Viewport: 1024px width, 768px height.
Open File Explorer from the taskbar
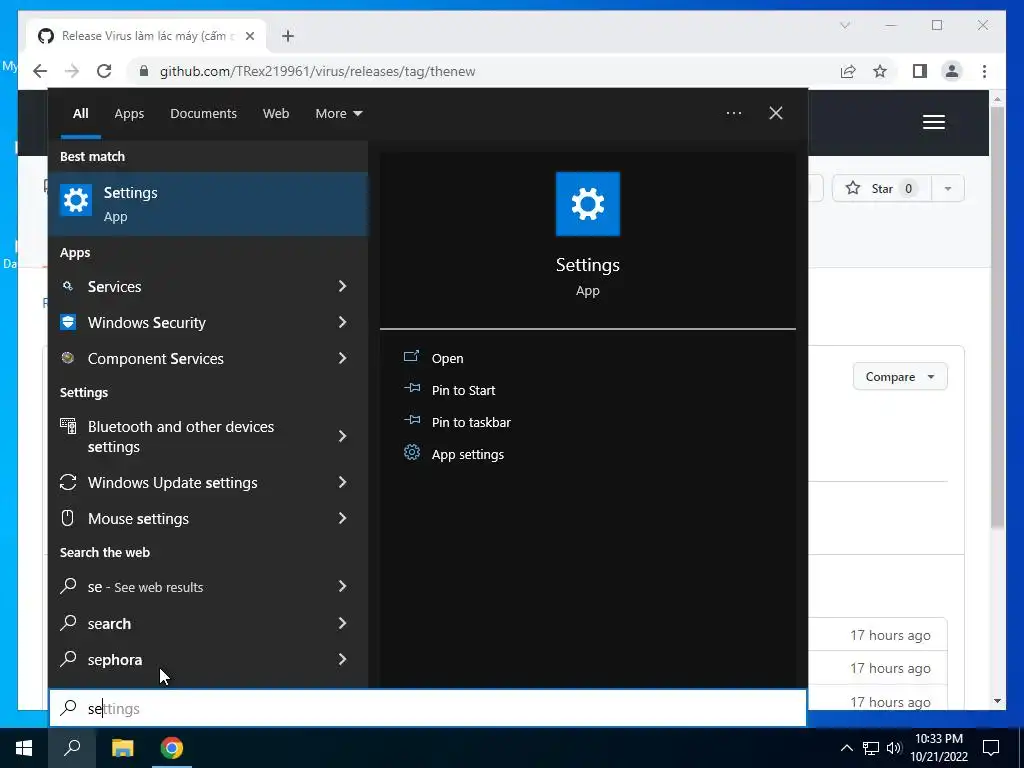[122, 748]
